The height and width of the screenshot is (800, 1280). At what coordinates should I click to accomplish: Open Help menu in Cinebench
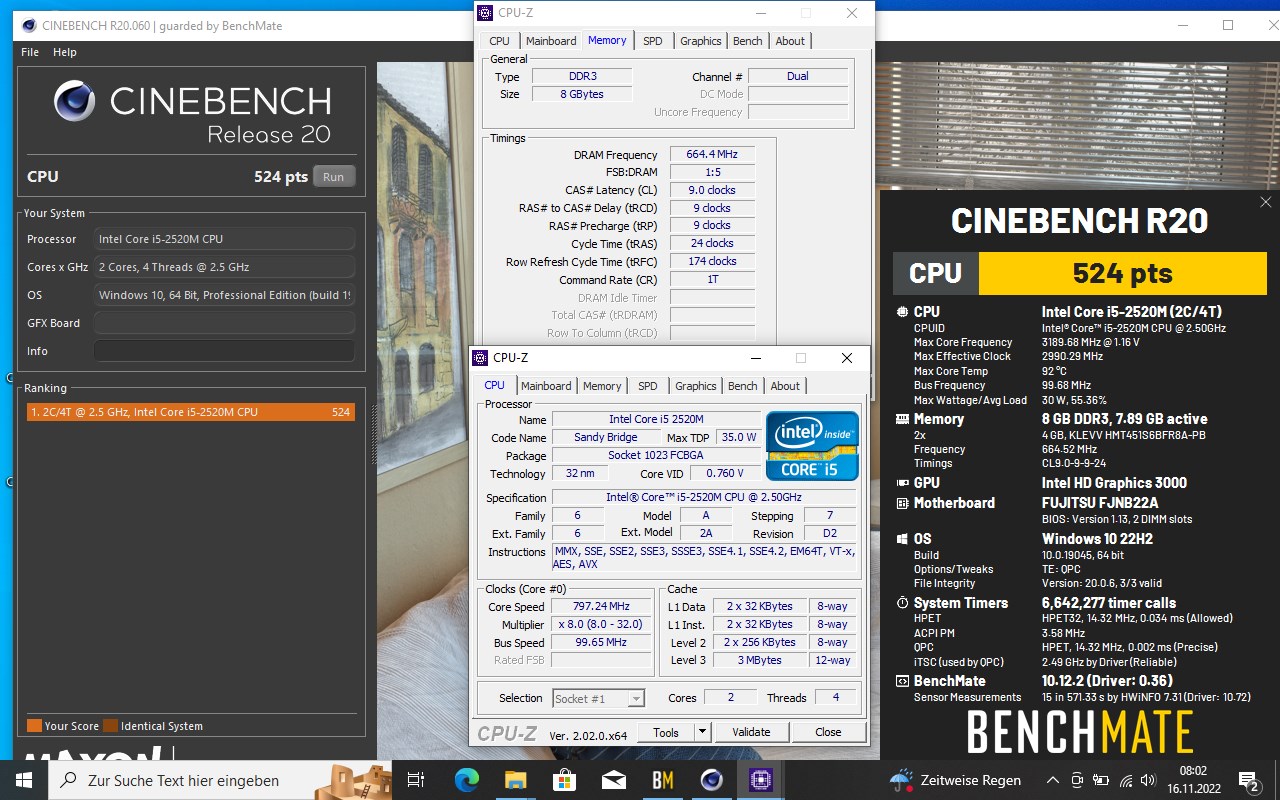[x=64, y=52]
